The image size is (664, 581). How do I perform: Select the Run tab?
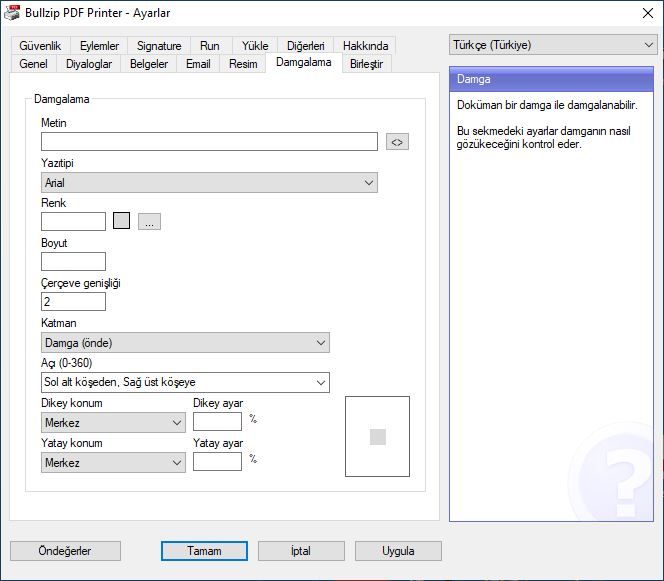click(x=210, y=46)
